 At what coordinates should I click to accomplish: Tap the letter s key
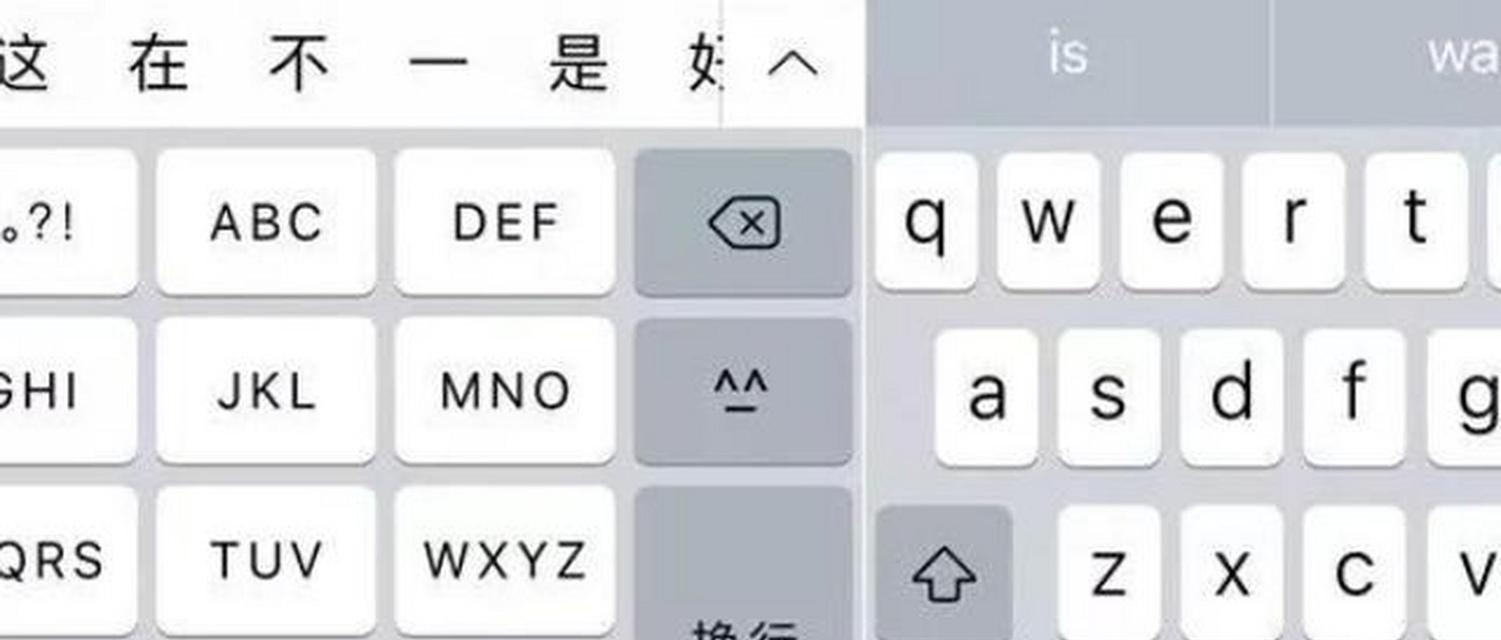coord(1109,398)
